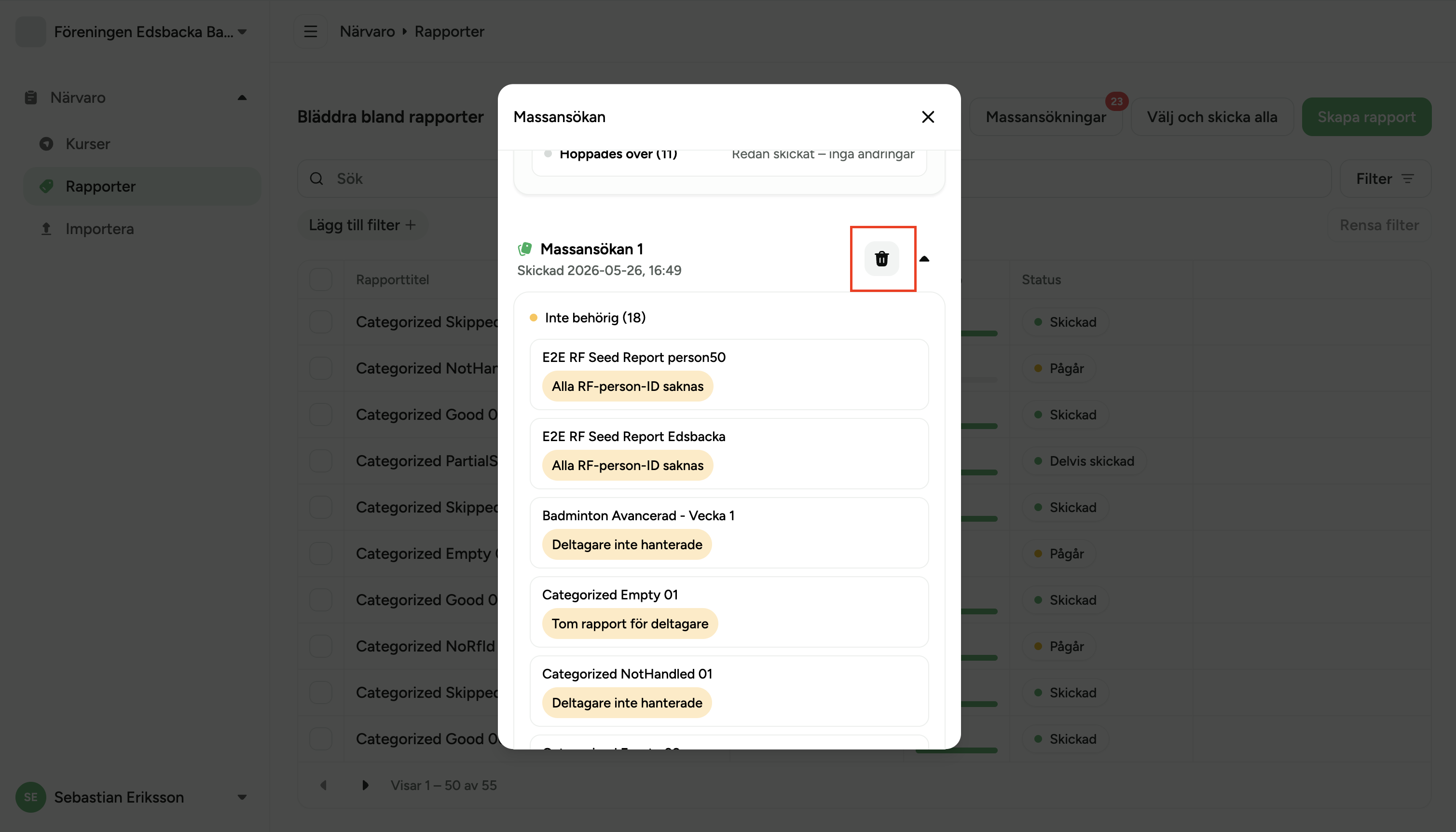This screenshot has width=1456, height=832.
Task: Check the Categorized PartialS row checkbox
Action: (x=320, y=460)
